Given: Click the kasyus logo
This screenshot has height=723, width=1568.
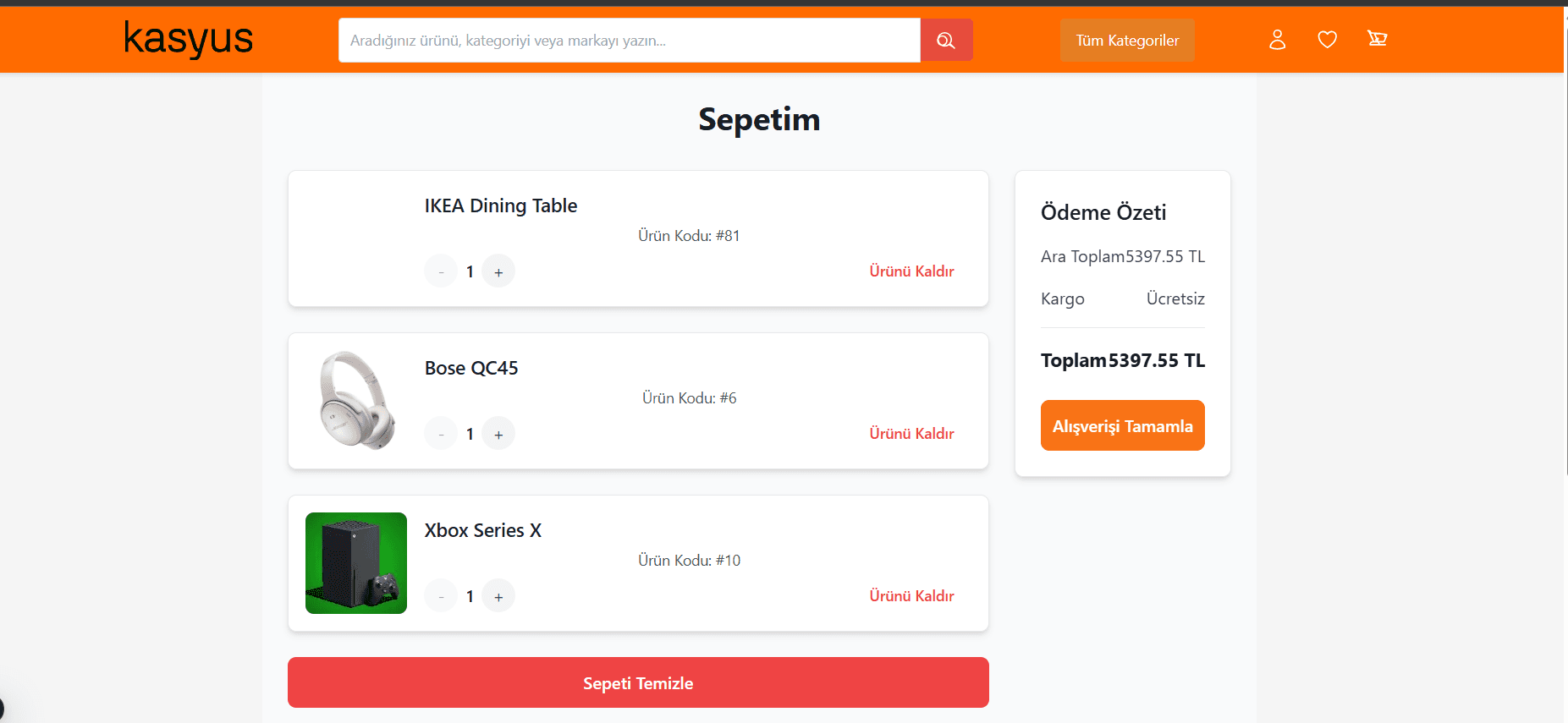Looking at the screenshot, I should 188,39.
